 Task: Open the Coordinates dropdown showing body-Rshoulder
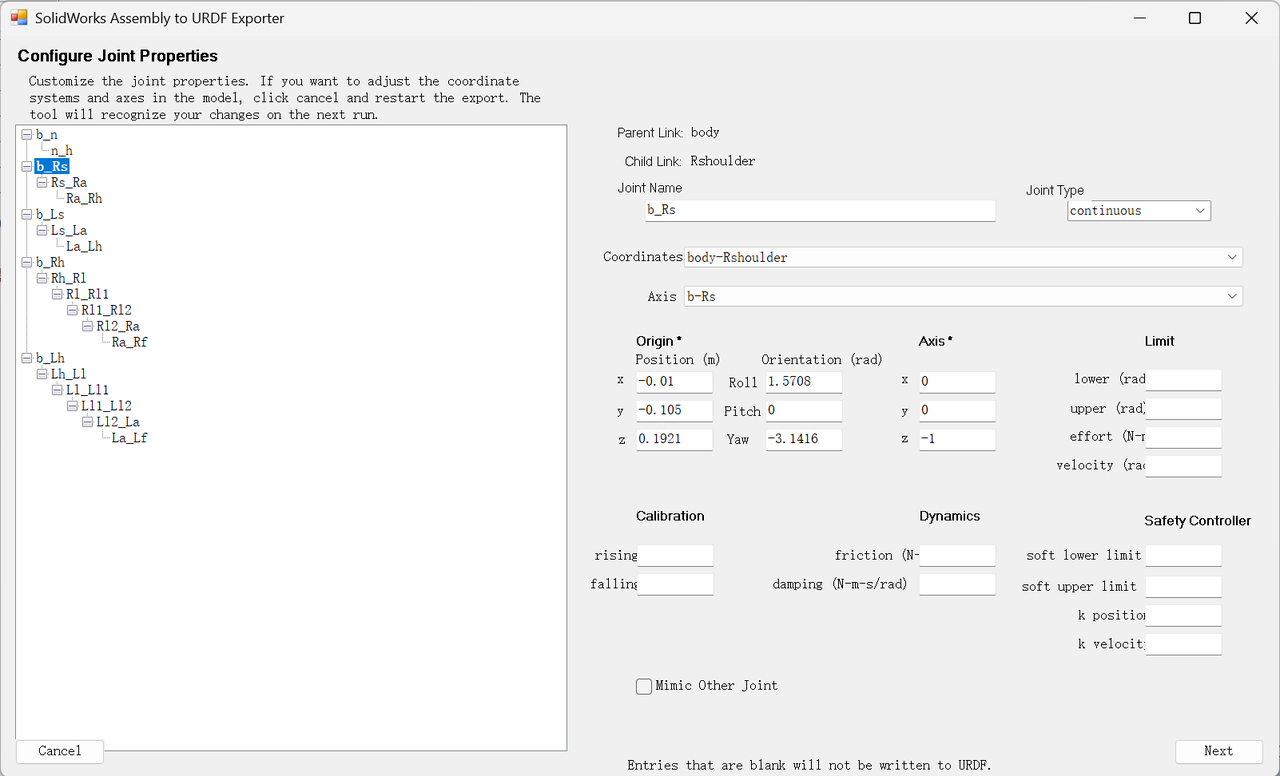coord(964,257)
